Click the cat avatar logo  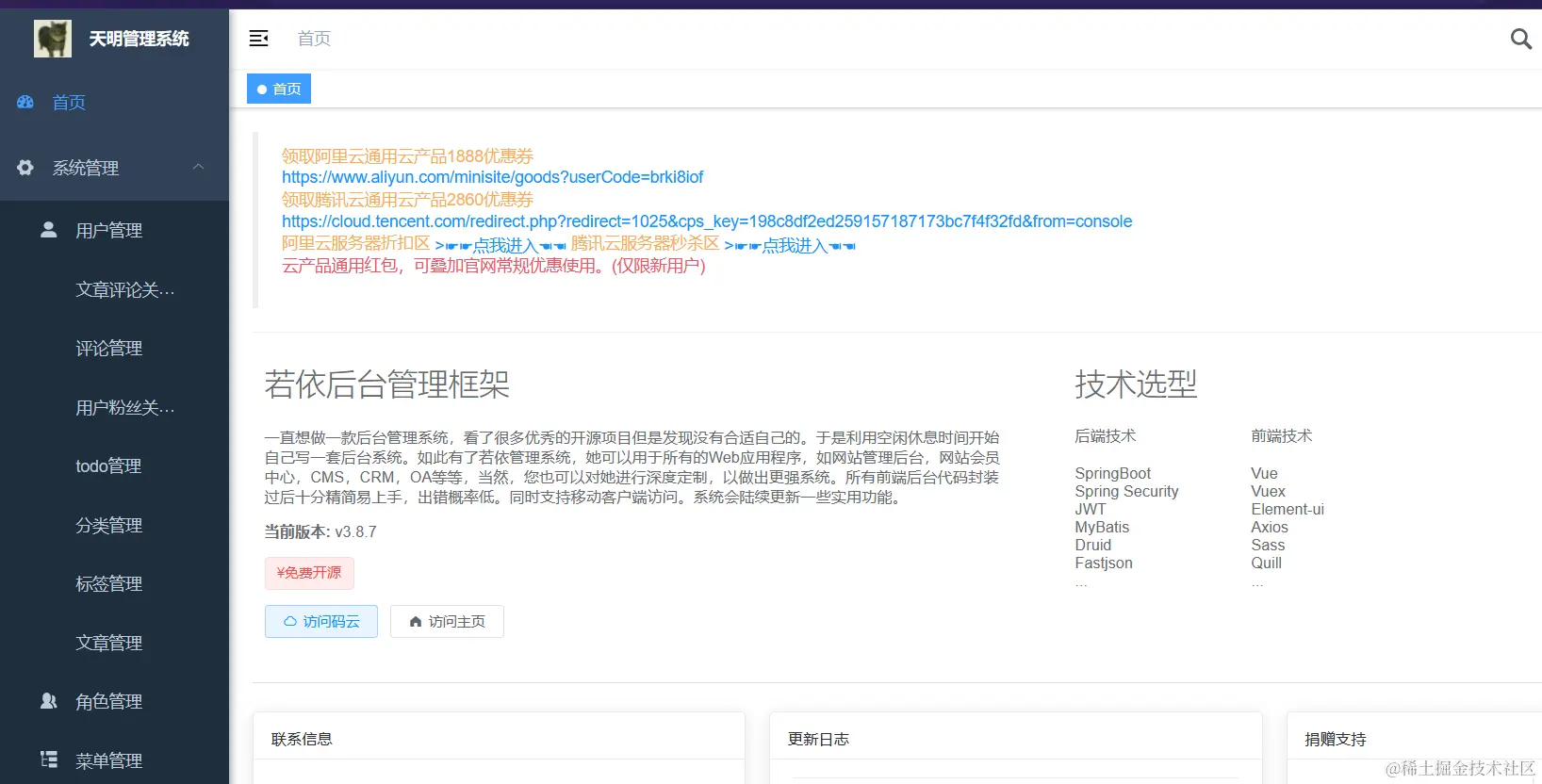click(x=53, y=39)
